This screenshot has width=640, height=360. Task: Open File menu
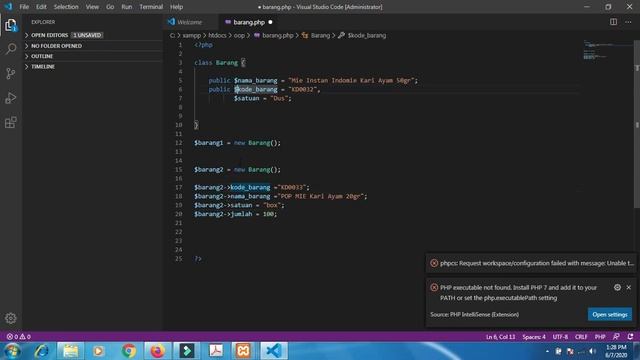[x=24, y=7]
